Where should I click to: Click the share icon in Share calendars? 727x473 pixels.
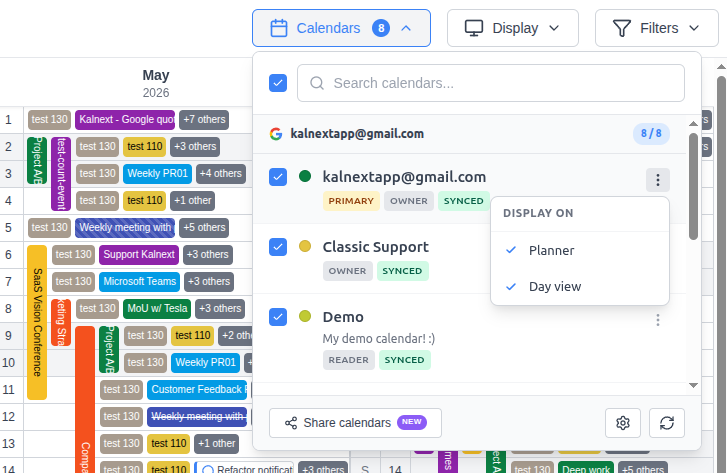pos(291,423)
